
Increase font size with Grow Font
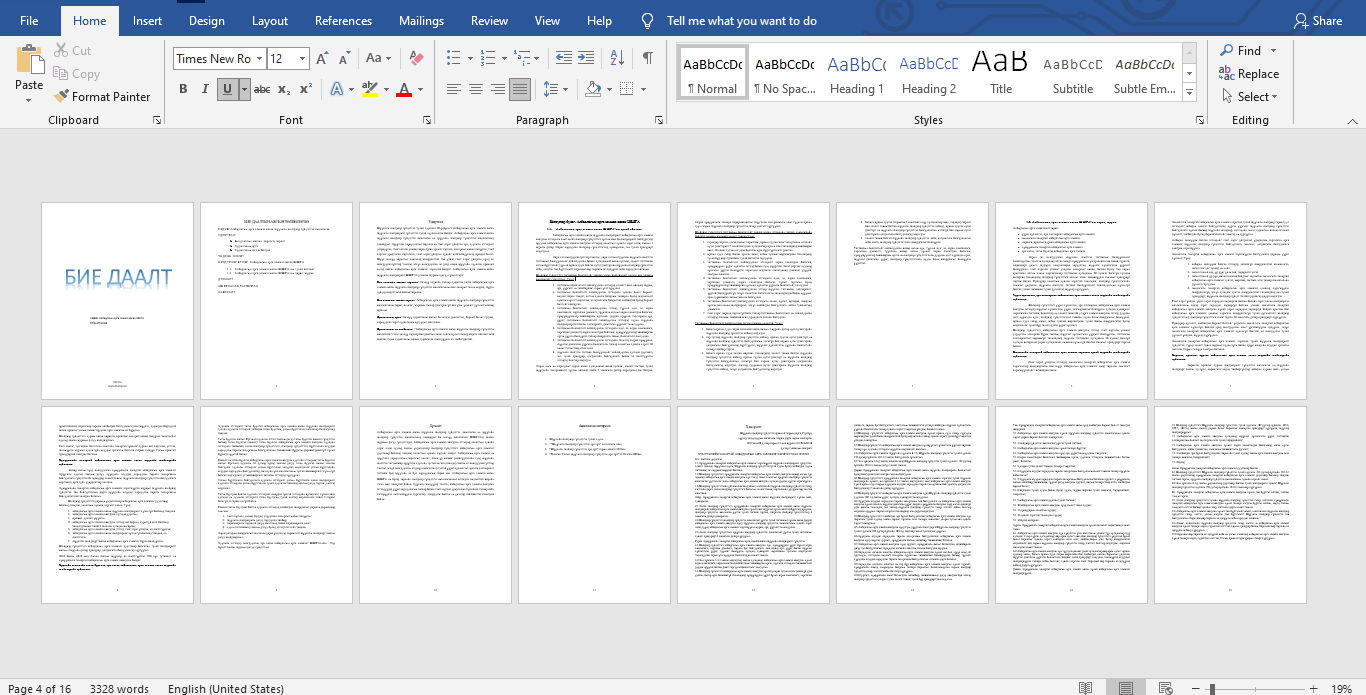[x=322, y=59]
